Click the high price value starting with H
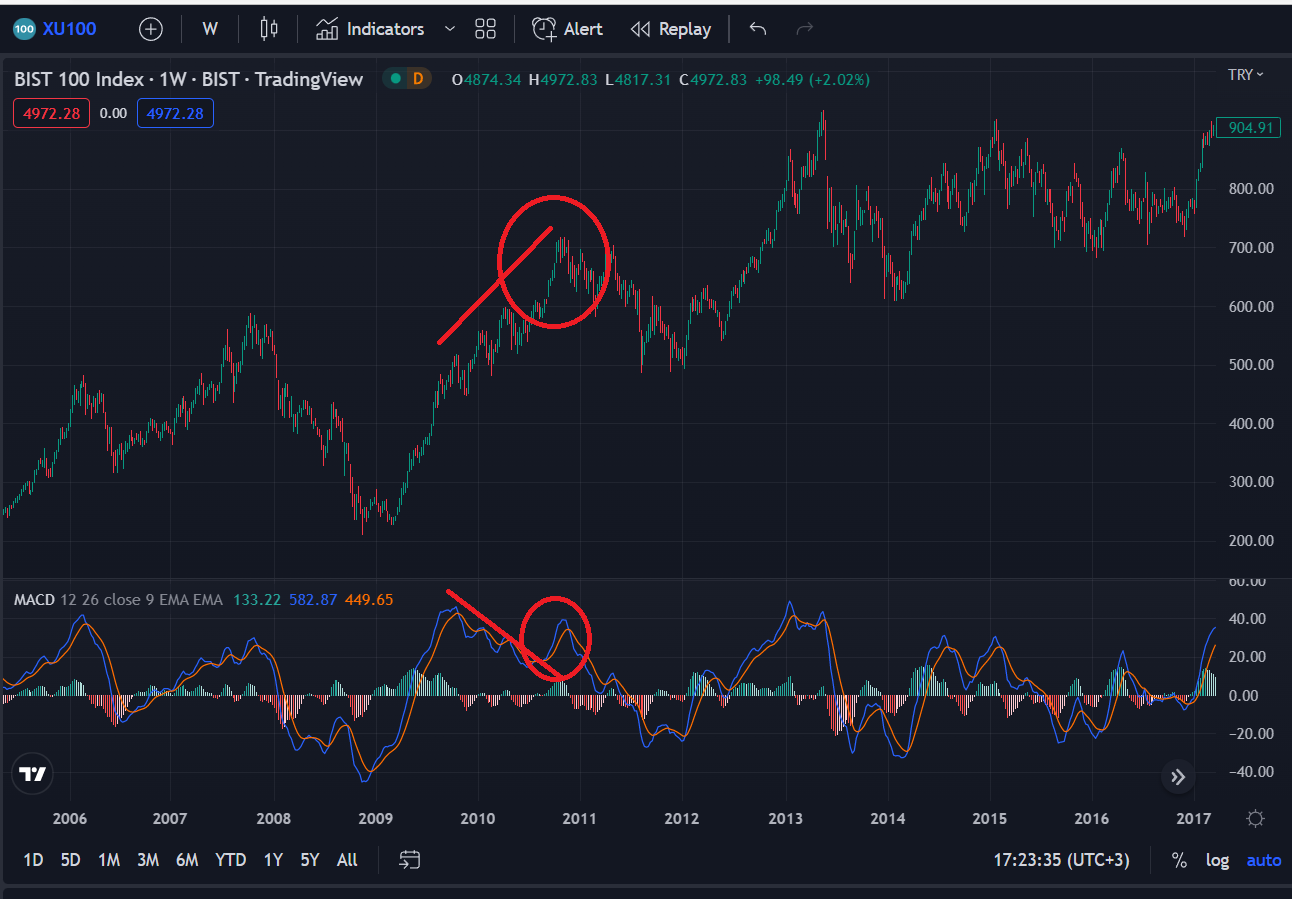Viewport: 1292px width, 899px height. coord(563,80)
